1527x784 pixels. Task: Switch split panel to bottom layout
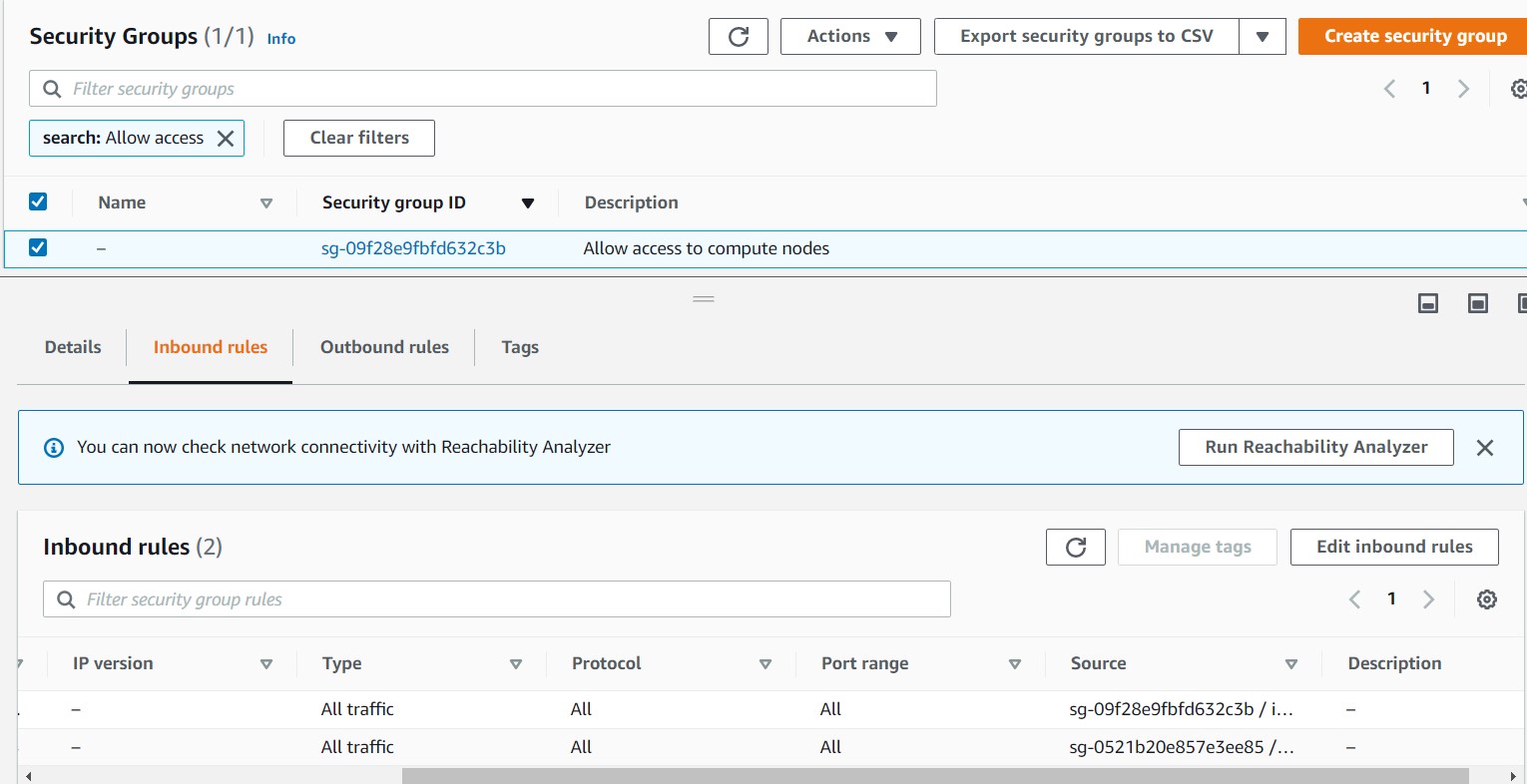pyautogui.click(x=1427, y=303)
